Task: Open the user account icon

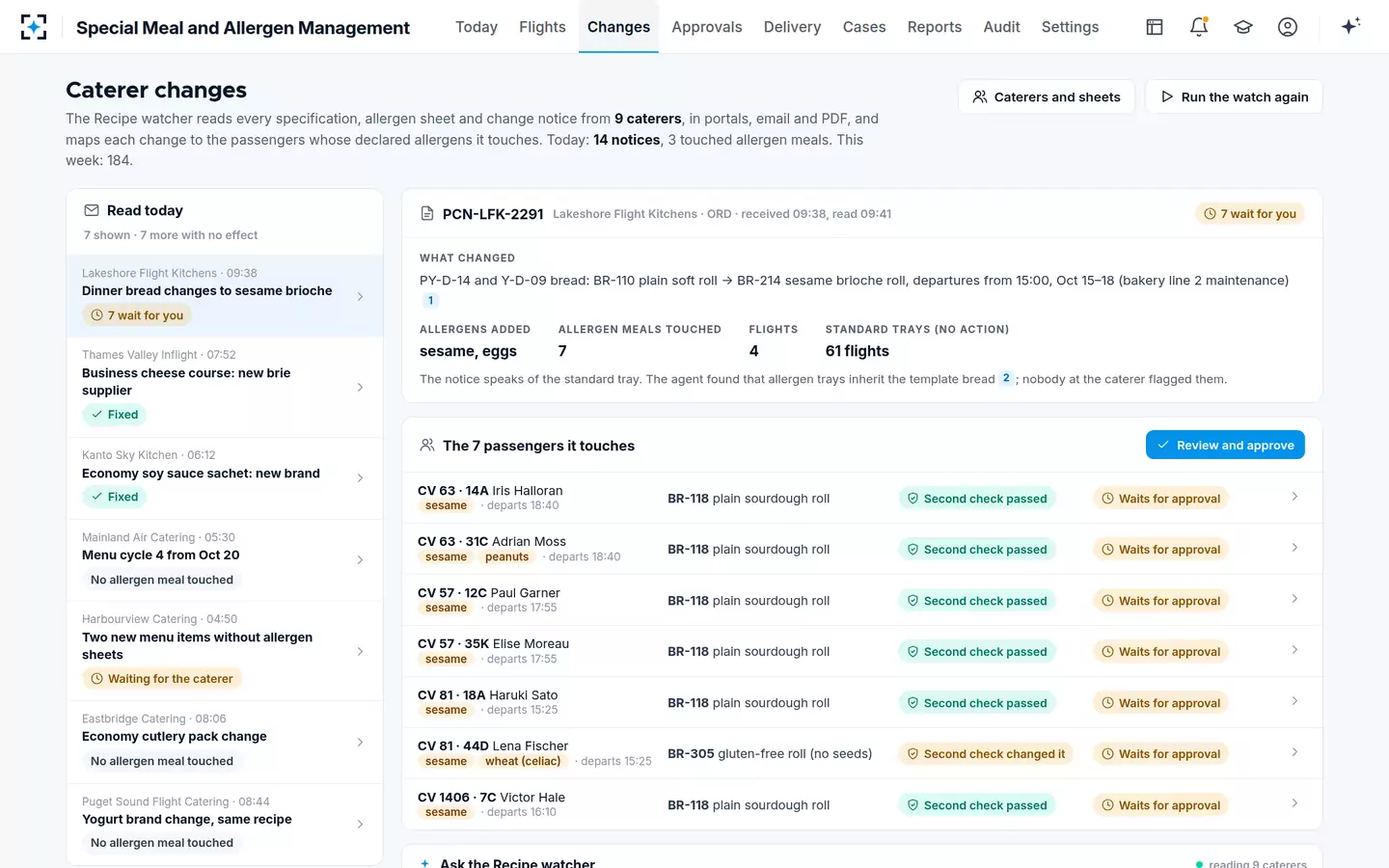Action: tap(1288, 27)
